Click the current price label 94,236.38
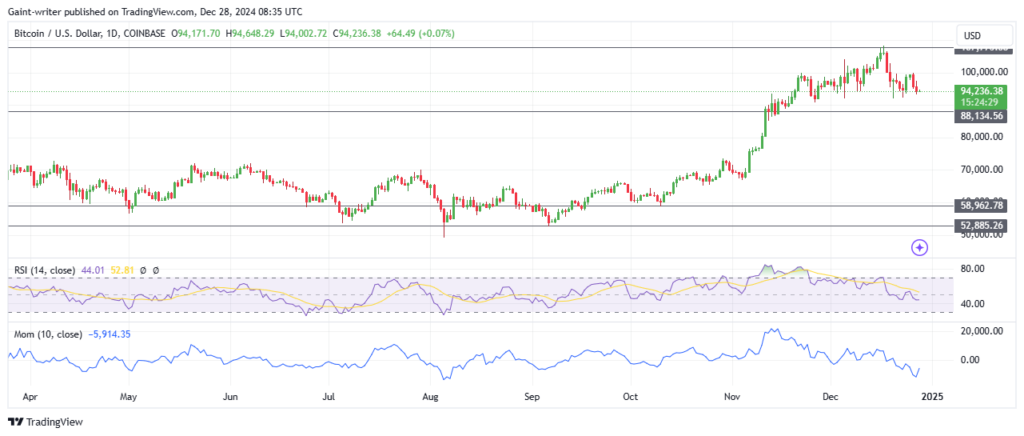Screen dimensions: 1024x436 click(x=981, y=92)
